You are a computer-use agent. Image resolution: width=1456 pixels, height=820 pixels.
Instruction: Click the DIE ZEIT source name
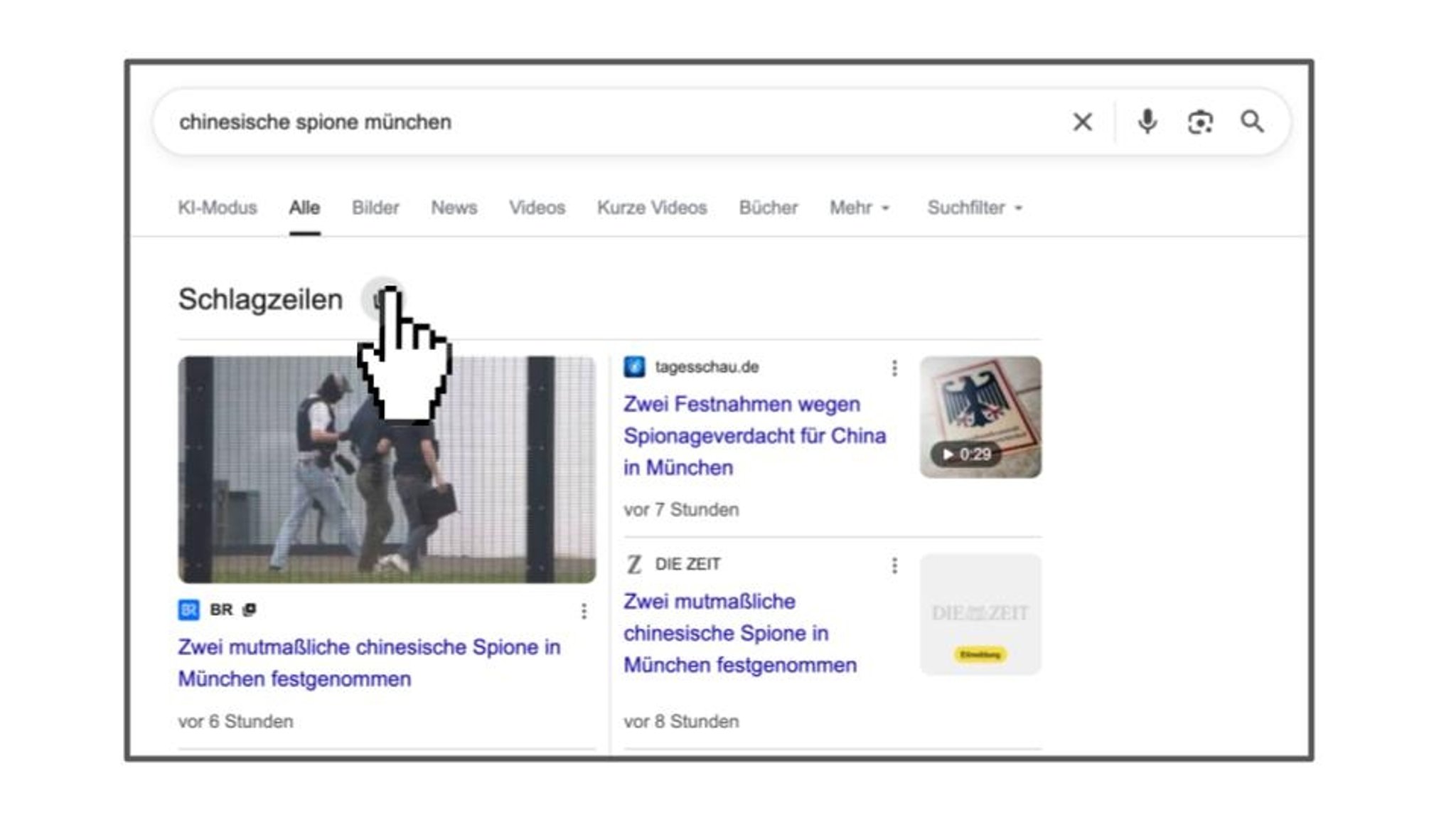(x=687, y=564)
